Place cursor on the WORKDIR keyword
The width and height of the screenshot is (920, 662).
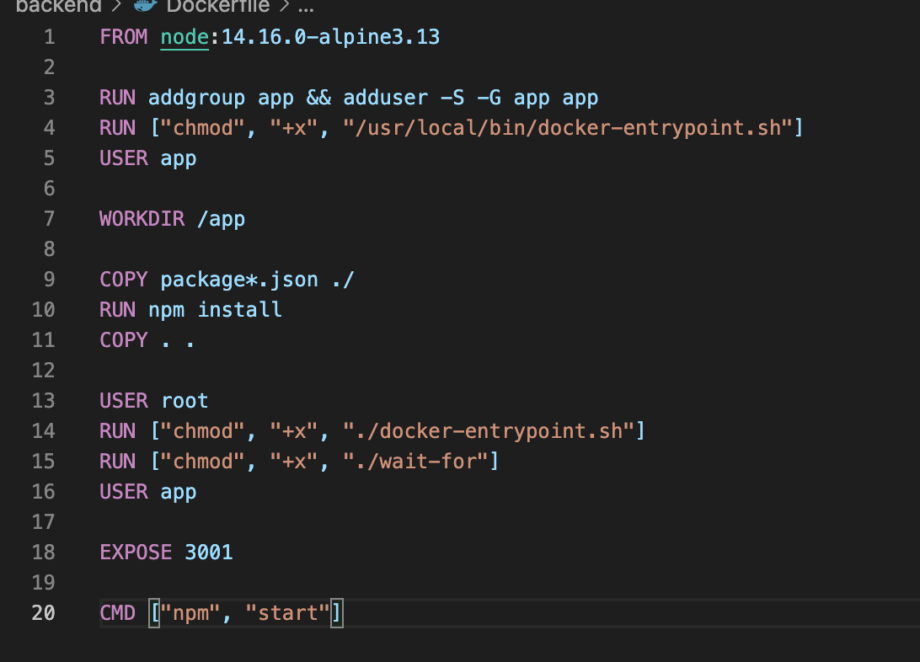pyautogui.click(x=142, y=218)
